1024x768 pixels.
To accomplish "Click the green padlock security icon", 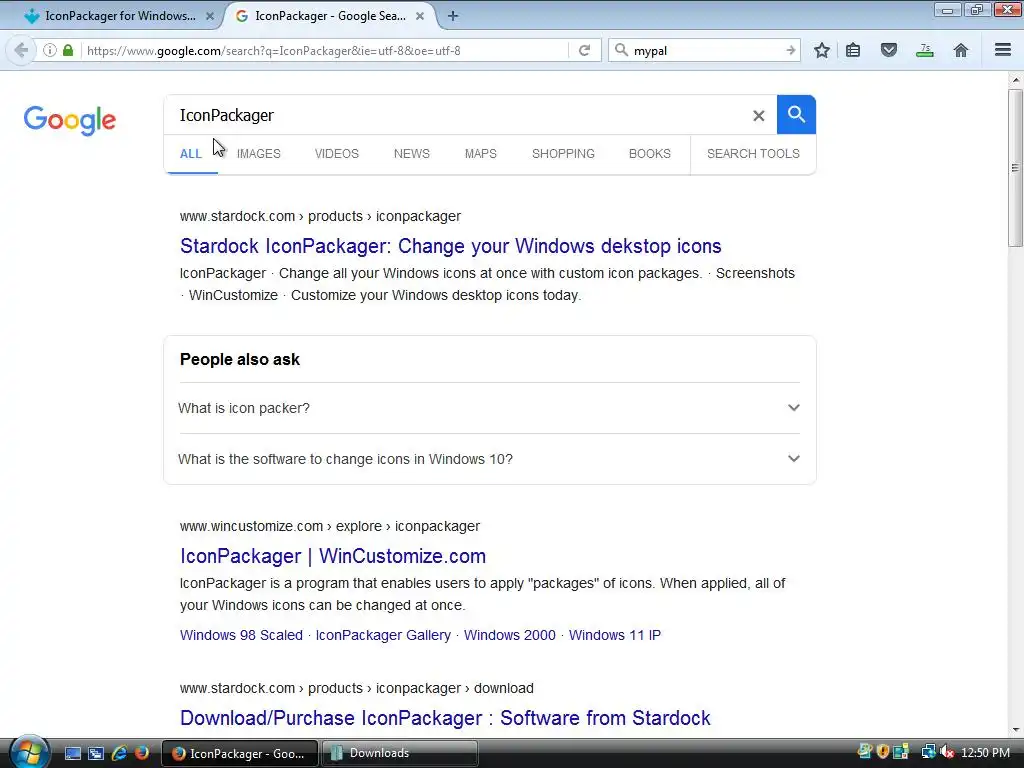I will pos(68,50).
